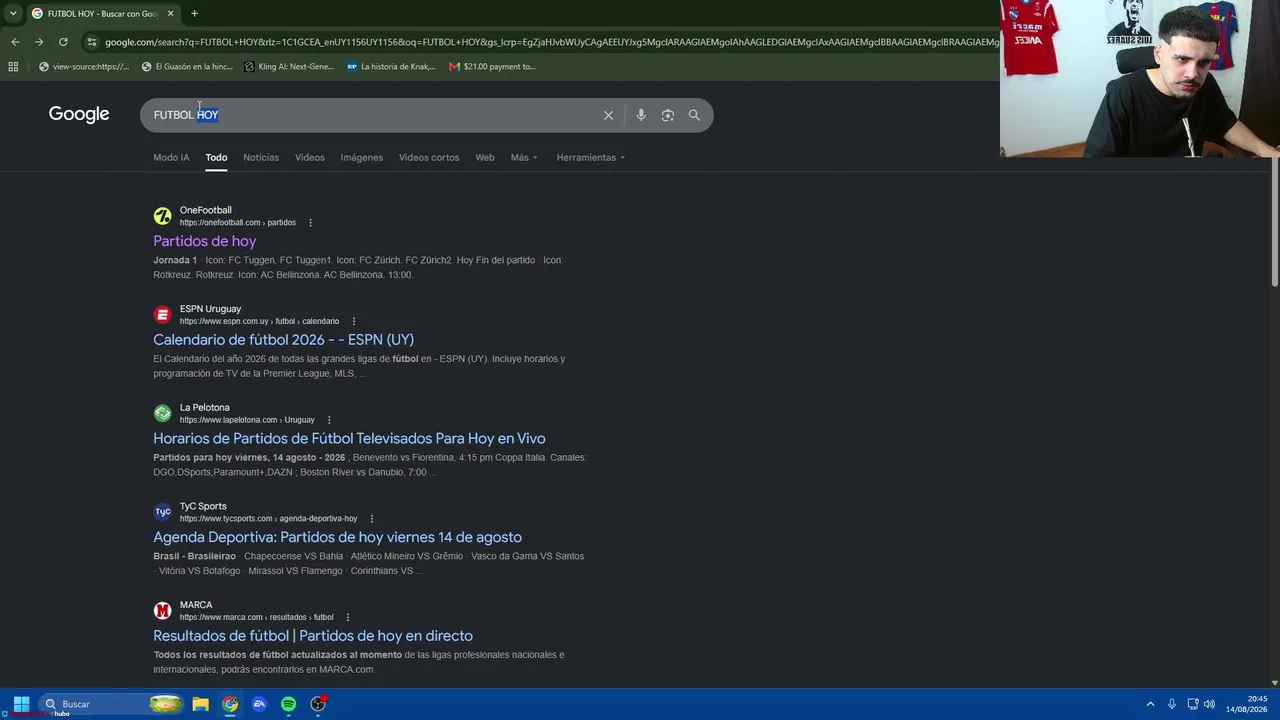Click the Windows taskbar Buscar search box
The width and height of the screenshot is (1280, 720).
click(112, 704)
